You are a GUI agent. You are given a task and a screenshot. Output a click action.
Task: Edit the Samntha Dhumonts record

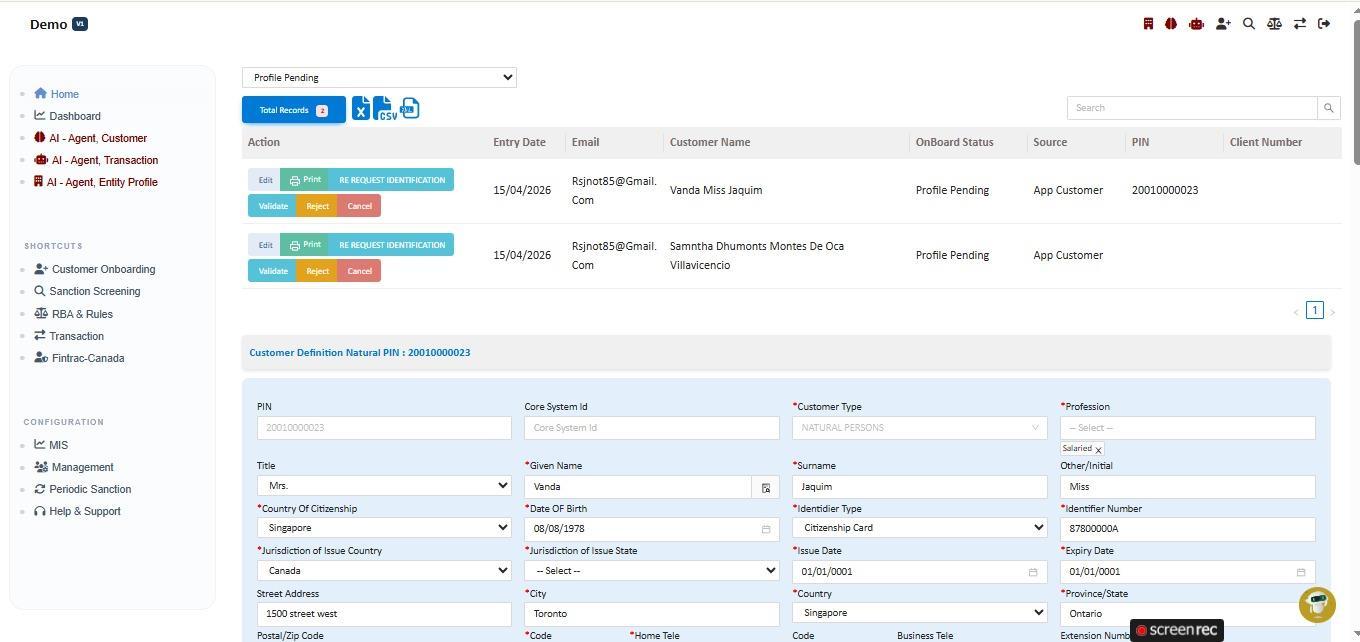(265, 245)
